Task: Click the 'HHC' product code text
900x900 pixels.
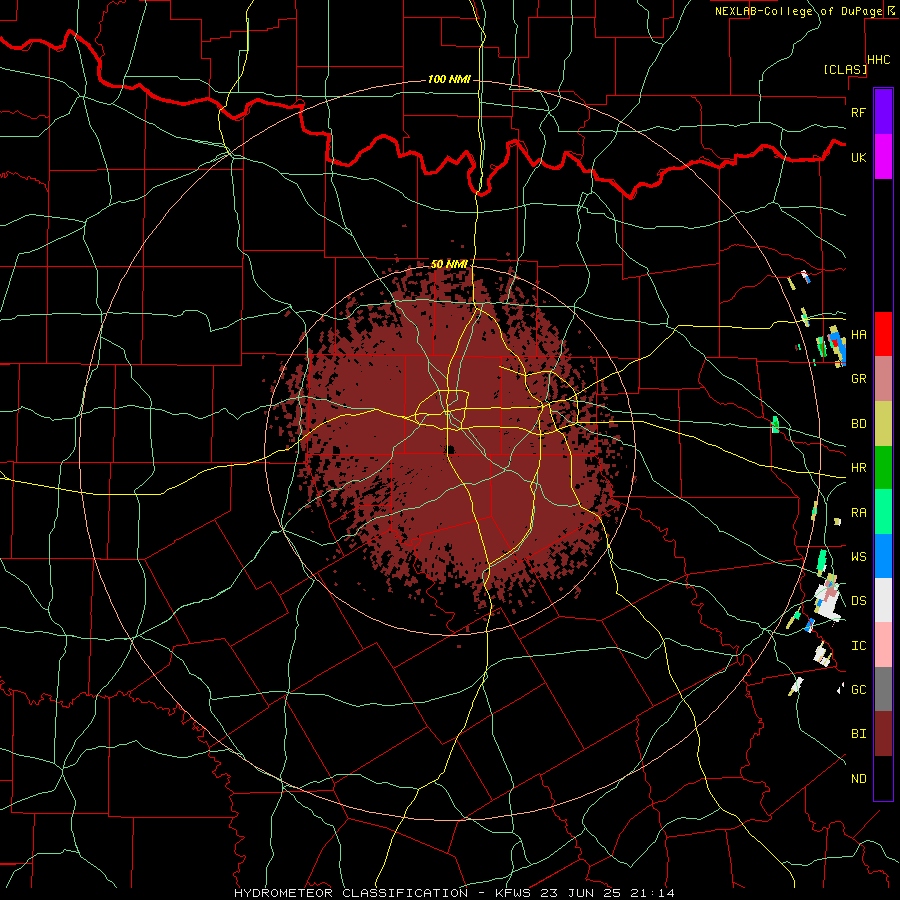Action: pyautogui.click(x=878, y=60)
